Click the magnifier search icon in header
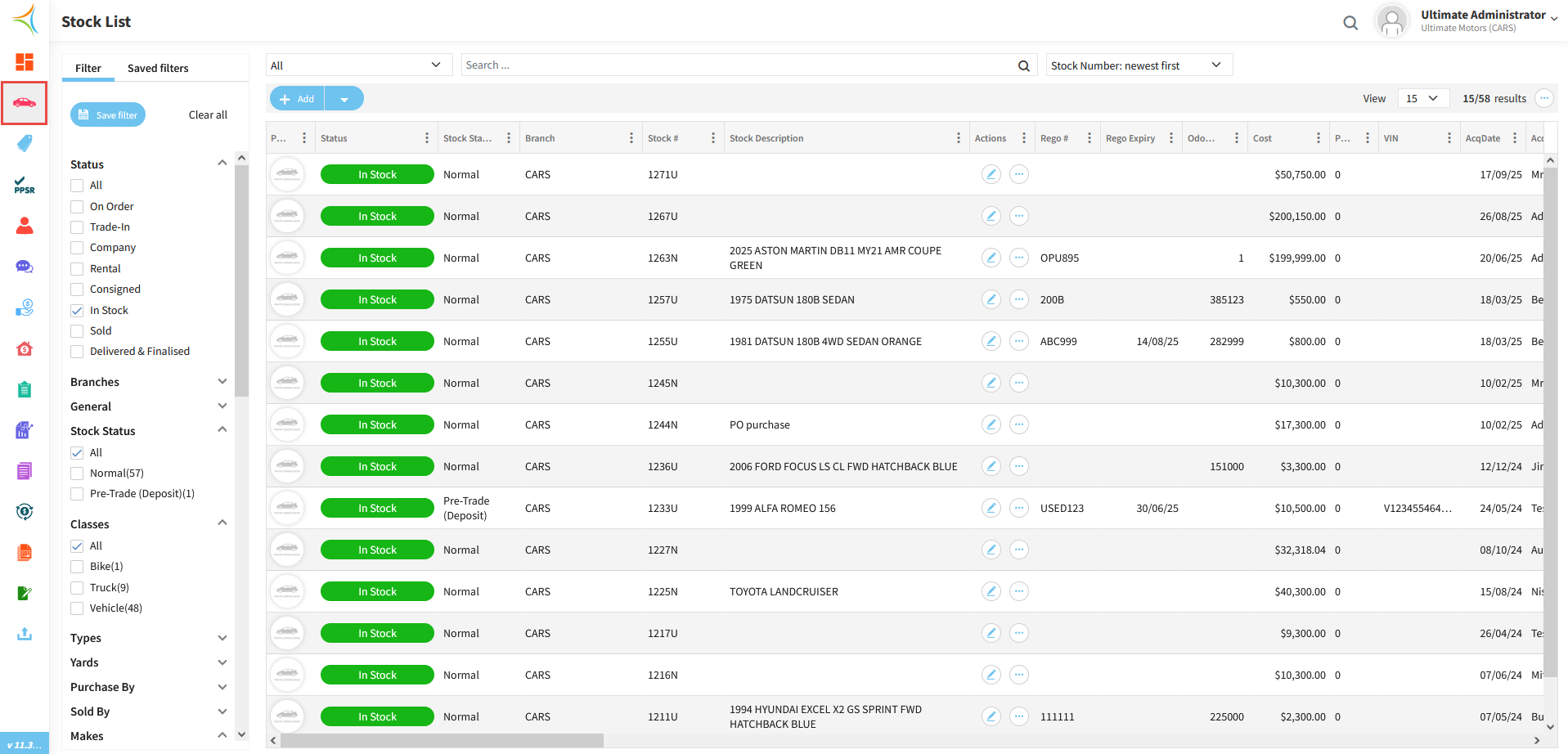The height and width of the screenshot is (754, 1568). [x=1350, y=23]
